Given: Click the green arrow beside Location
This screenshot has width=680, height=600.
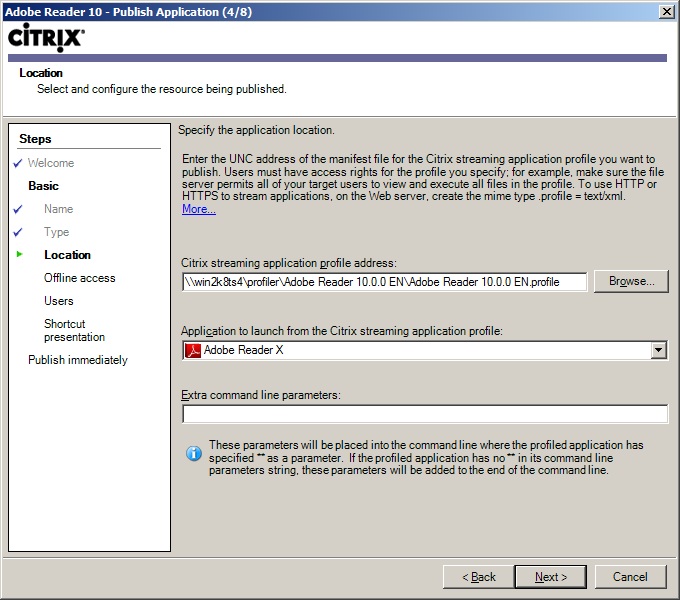Looking at the screenshot, I should (x=20, y=254).
